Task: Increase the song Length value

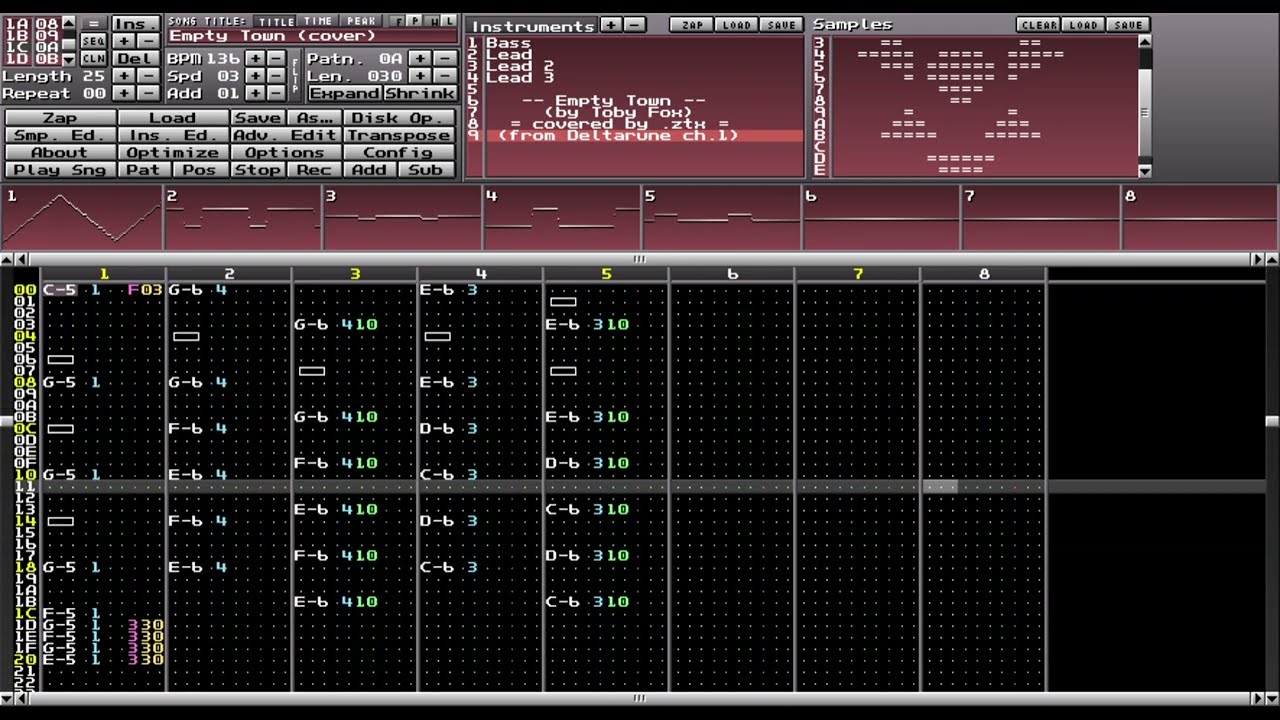Action: pyautogui.click(x=123, y=76)
